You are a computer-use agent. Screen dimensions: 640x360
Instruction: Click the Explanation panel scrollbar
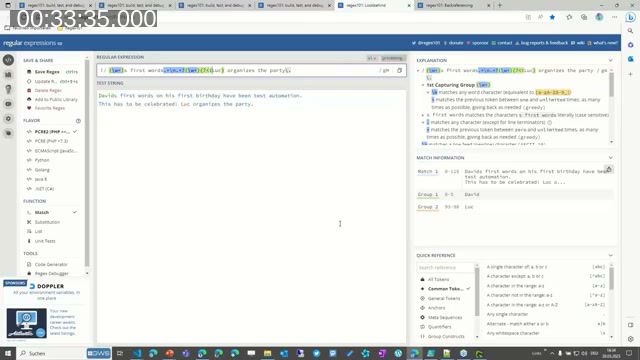coord(611,84)
